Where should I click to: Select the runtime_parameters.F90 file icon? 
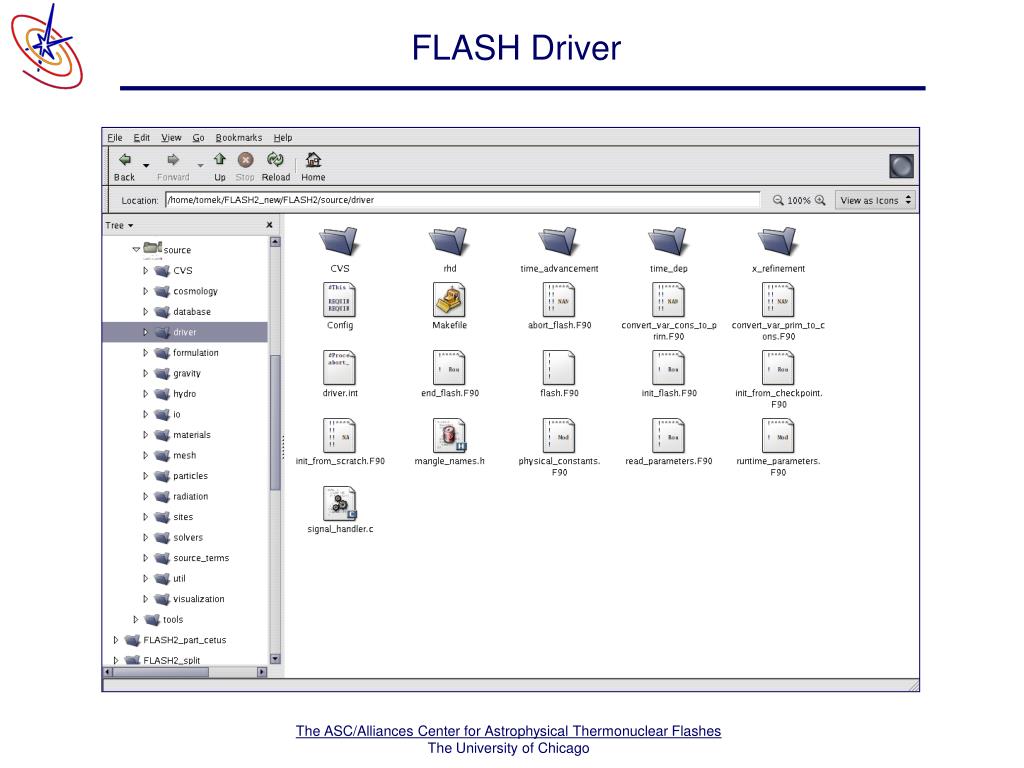click(778, 435)
